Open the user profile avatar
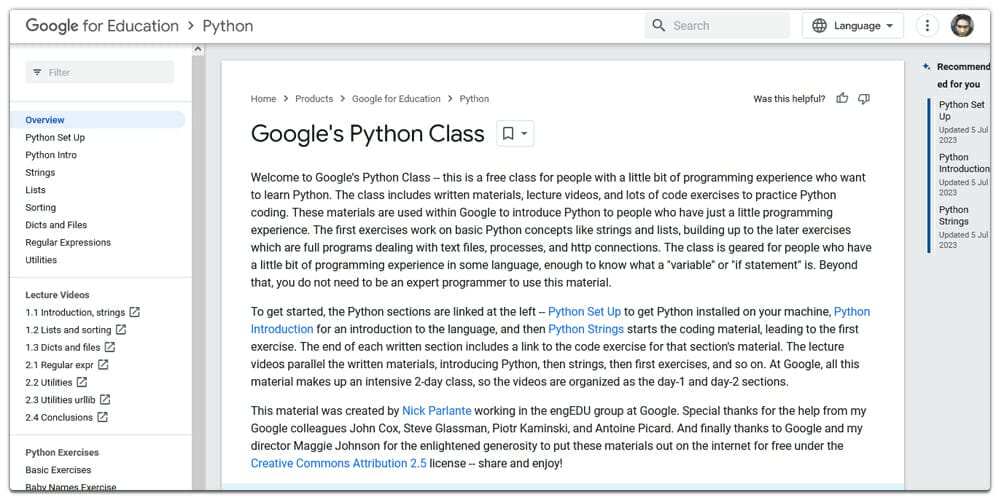The width and height of the screenshot is (1000, 500). (x=962, y=26)
